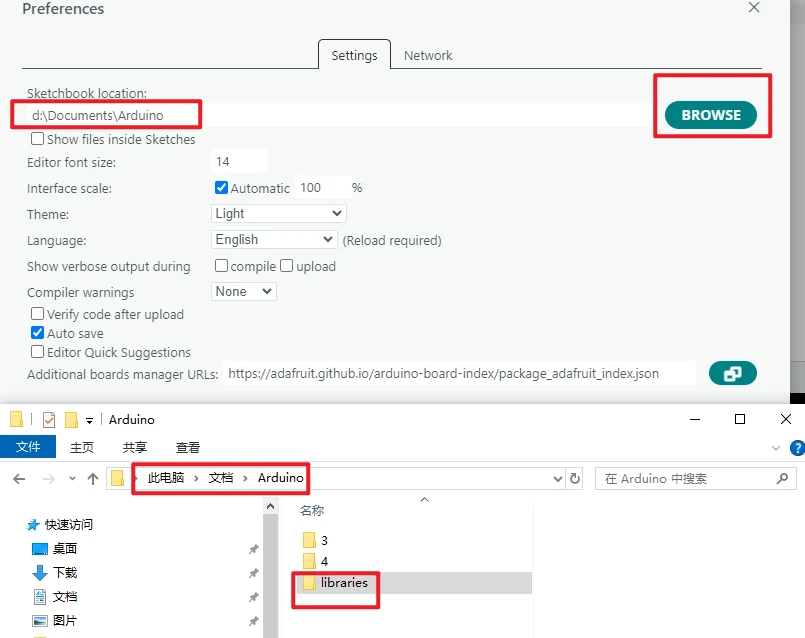Image resolution: width=805 pixels, height=638 pixels.
Task: Click the pin icon beside 图片
Action: point(254,621)
